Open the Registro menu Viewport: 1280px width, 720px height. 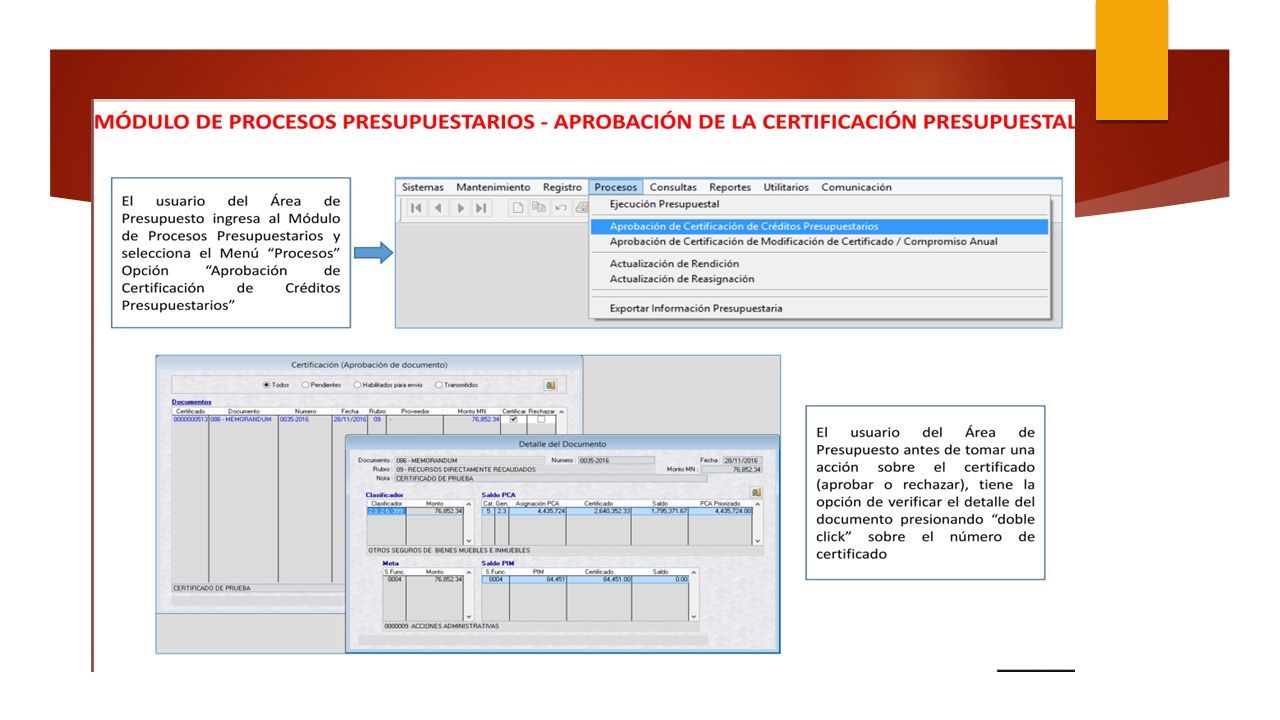(x=562, y=187)
